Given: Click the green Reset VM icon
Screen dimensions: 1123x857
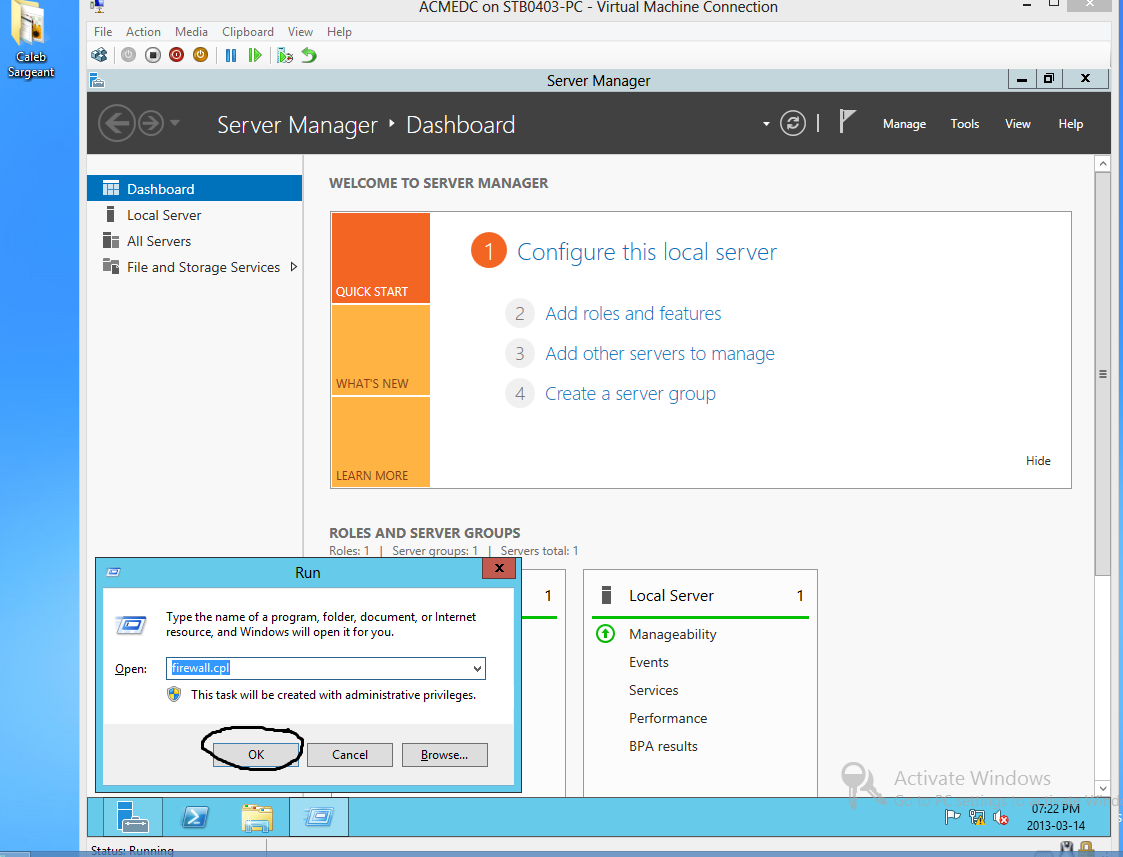Looking at the screenshot, I should pos(254,55).
